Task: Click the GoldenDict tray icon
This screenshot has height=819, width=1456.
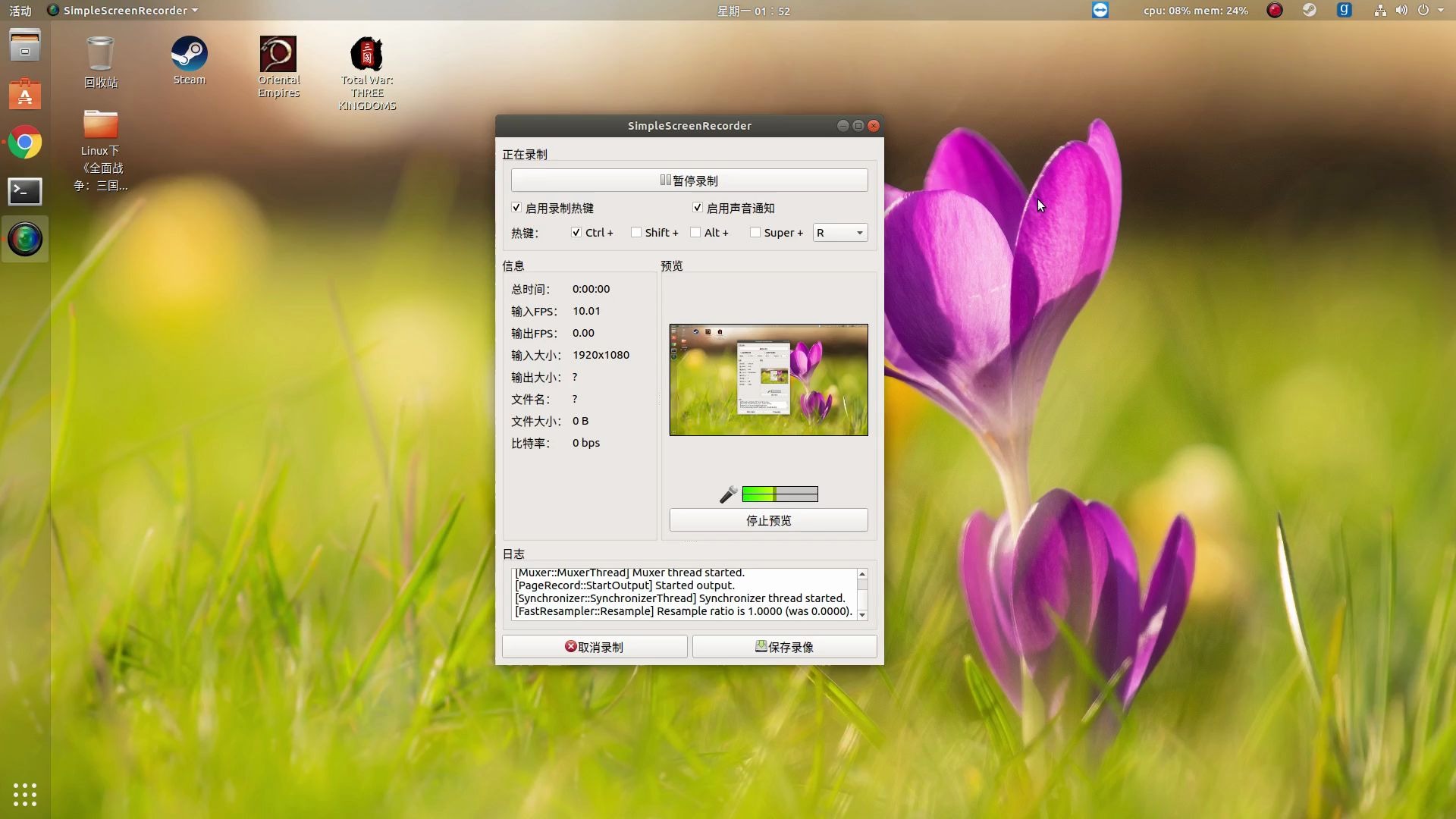Action: point(1345,11)
